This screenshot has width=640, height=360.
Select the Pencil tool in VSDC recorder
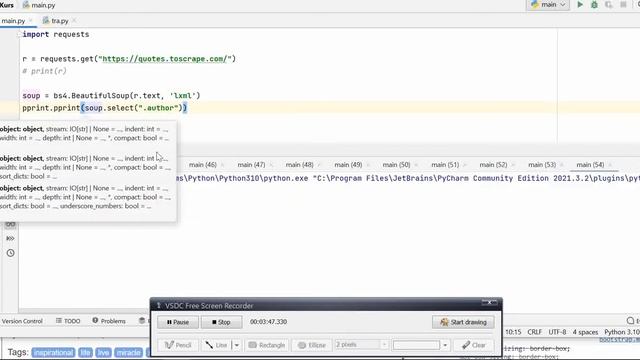click(178, 345)
